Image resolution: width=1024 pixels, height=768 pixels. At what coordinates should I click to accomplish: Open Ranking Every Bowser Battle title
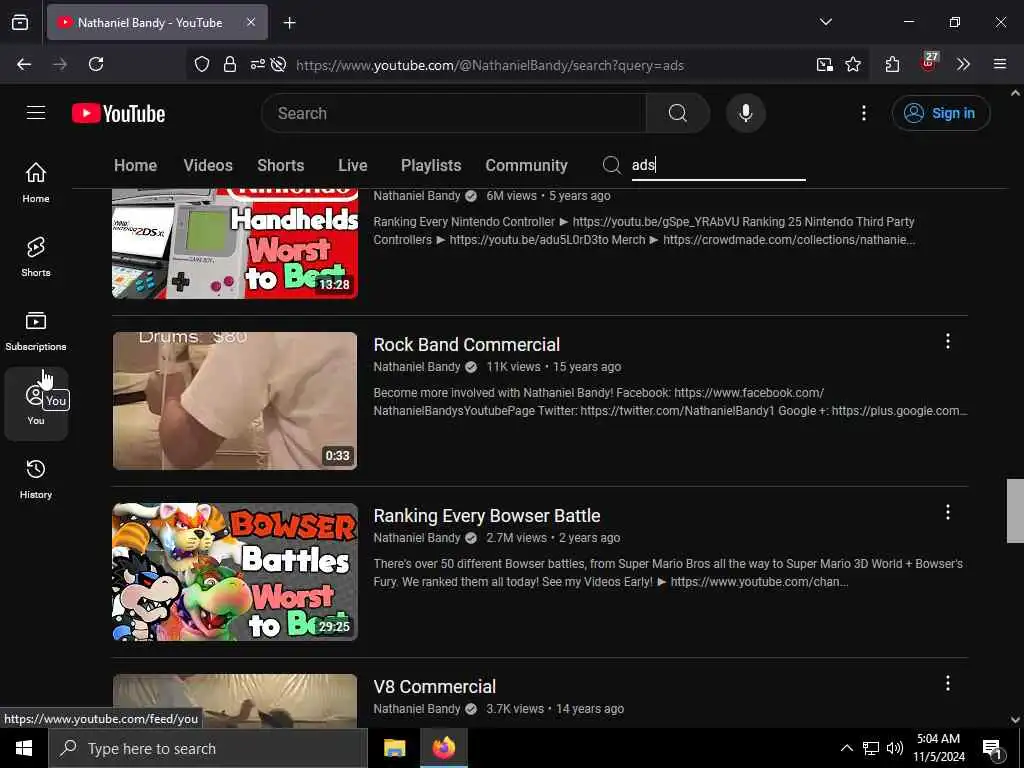pyautogui.click(x=487, y=515)
